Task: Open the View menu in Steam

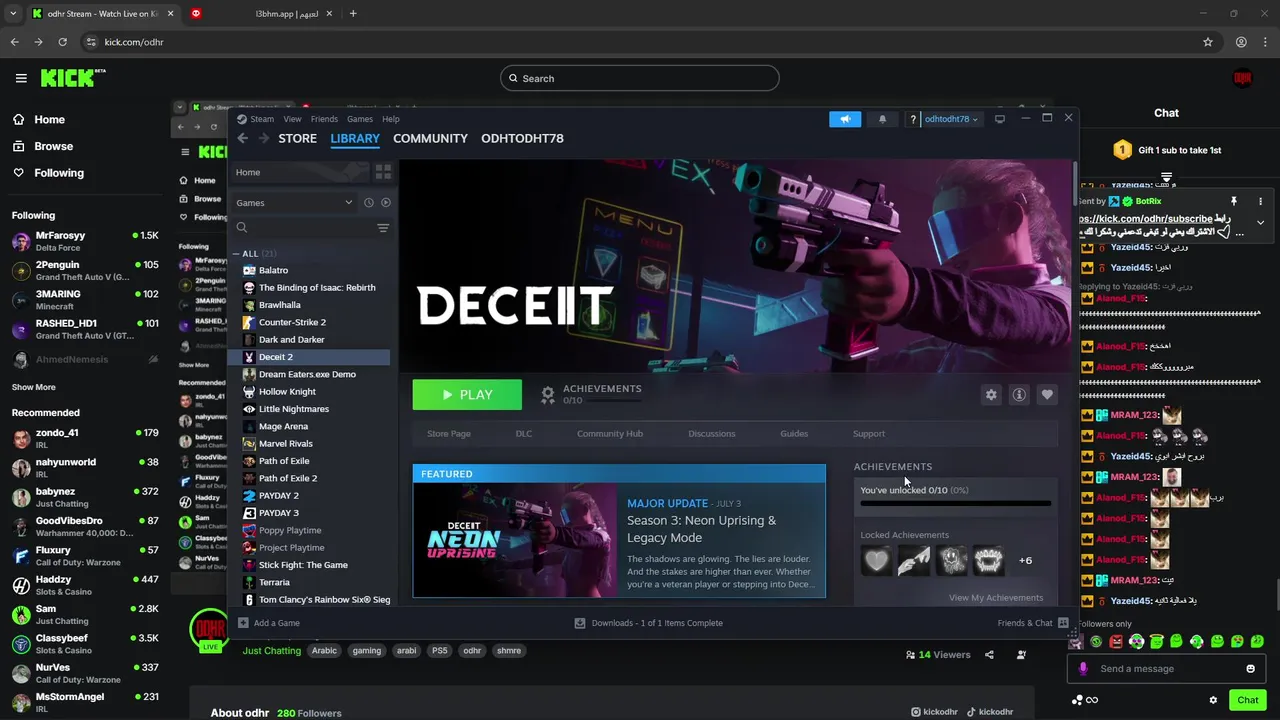Action: pyautogui.click(x=292, y=119)
